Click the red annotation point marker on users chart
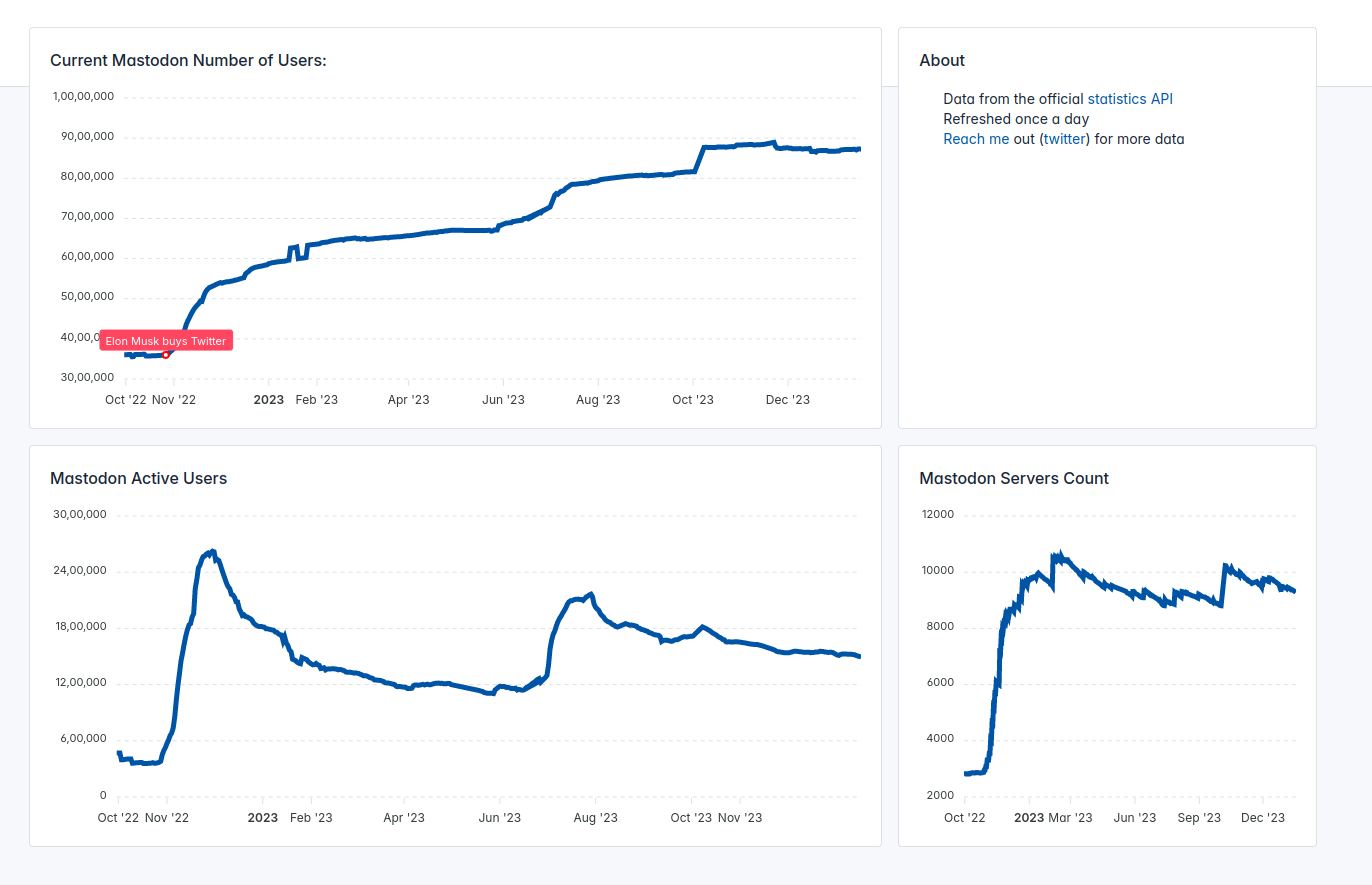The width and height of the screenshot is (1372, 885). [x=166, y=355]
